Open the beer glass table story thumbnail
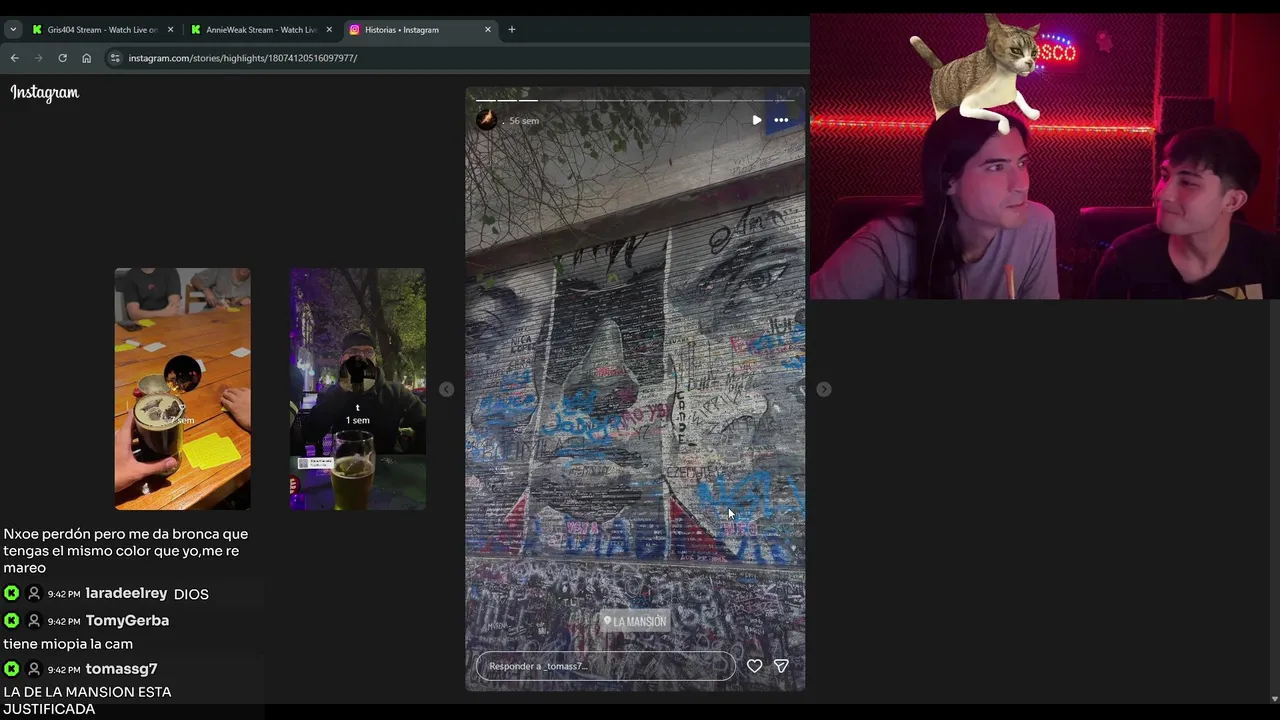The image size is (1280, 720). coord(183,389)
